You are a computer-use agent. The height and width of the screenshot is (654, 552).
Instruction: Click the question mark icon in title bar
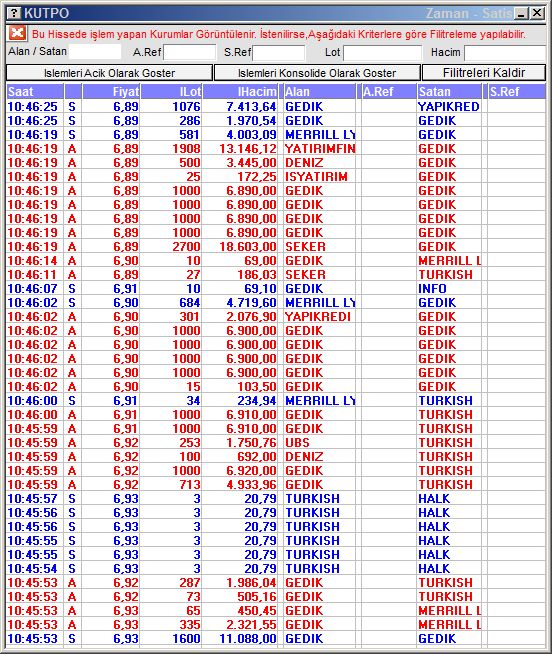tap(14, 13)
